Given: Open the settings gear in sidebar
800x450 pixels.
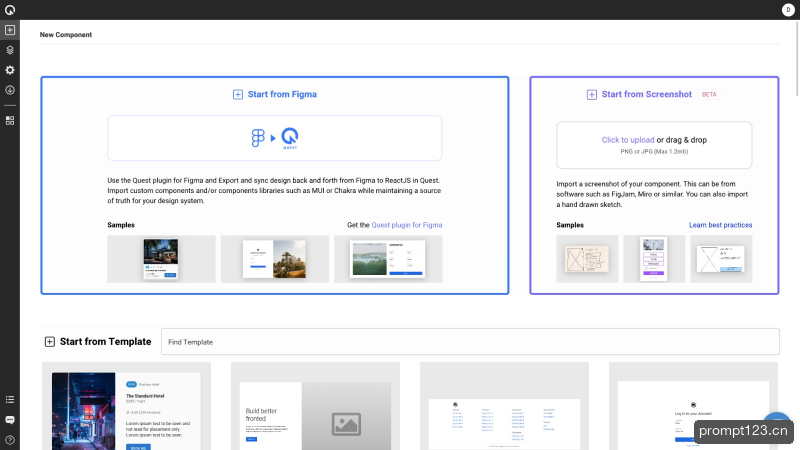Looking at the screenshot, I should [x=10, y=70].
